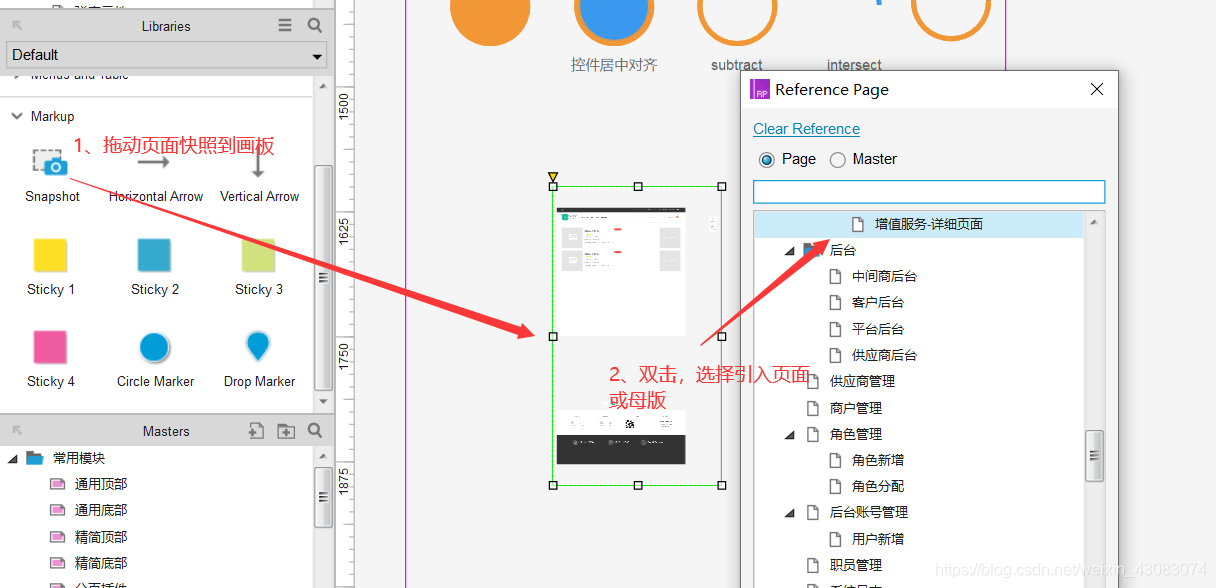Click the intersect label on canvas
The image size is (1216, 588).
tap(854, 65)
